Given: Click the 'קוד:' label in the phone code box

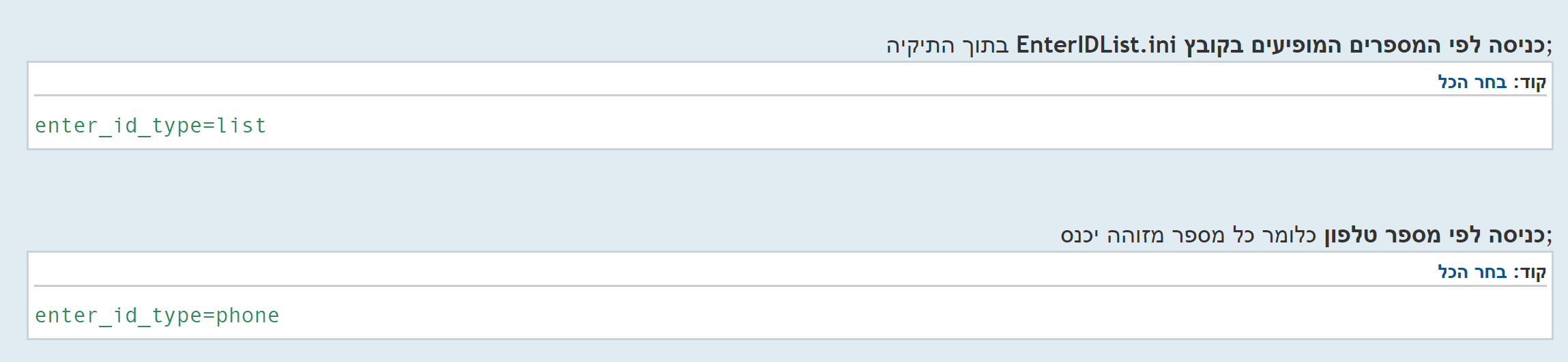Looking at the screenshot, I should tap(1530, 273).
